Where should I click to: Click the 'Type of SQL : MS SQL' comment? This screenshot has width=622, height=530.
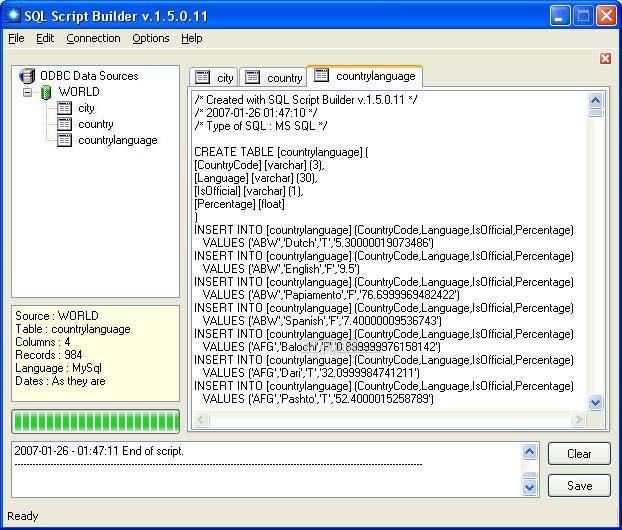[261, 126]
